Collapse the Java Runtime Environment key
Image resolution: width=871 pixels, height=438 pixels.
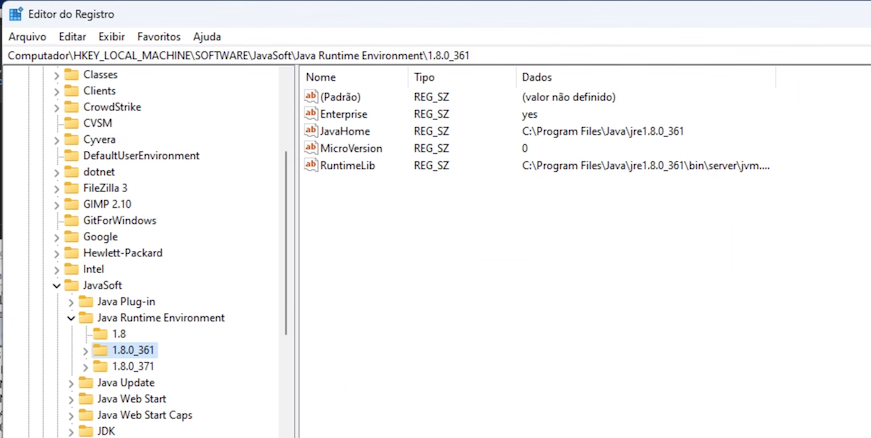pos(71,318)
